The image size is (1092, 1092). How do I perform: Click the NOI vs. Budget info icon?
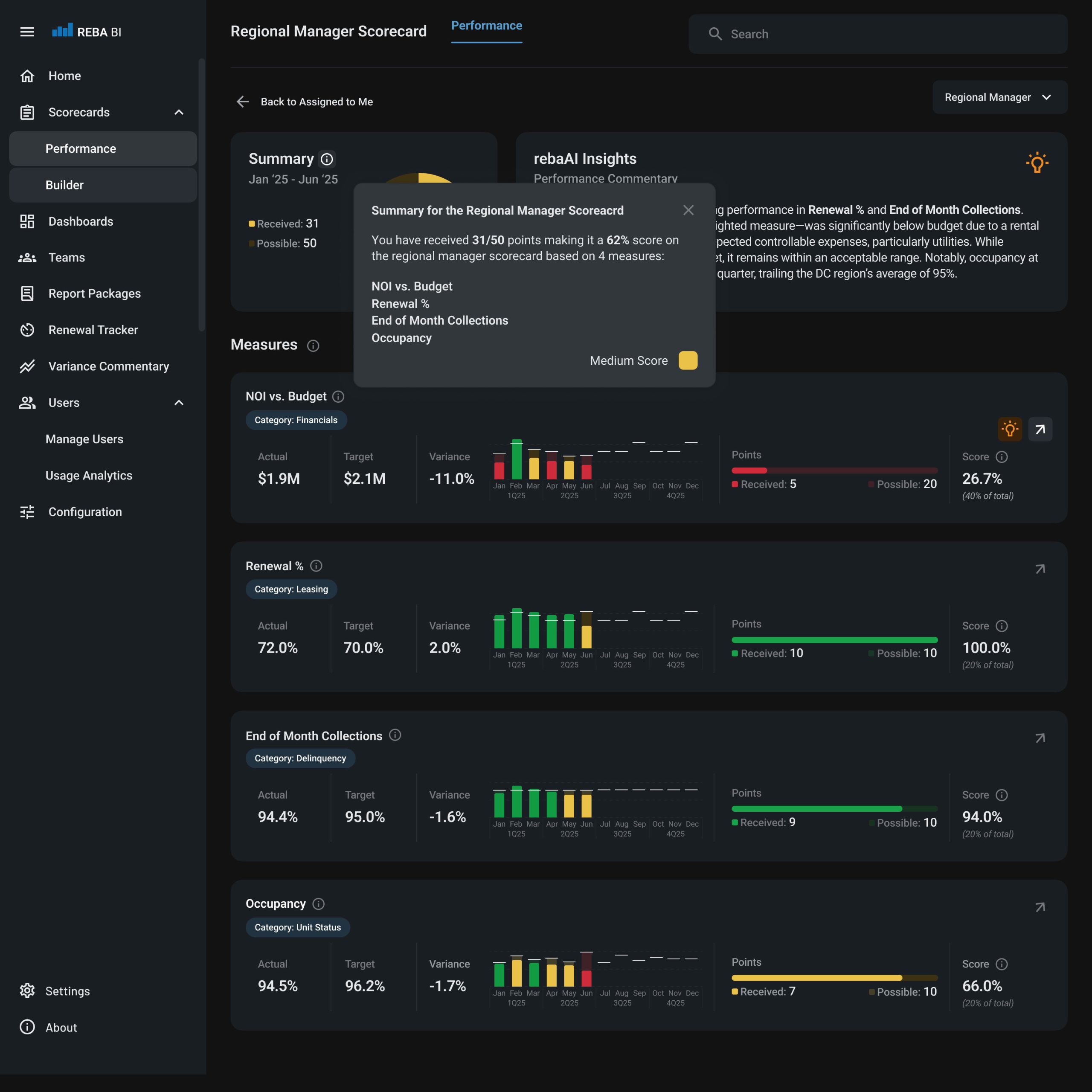[x=338, y=396]
